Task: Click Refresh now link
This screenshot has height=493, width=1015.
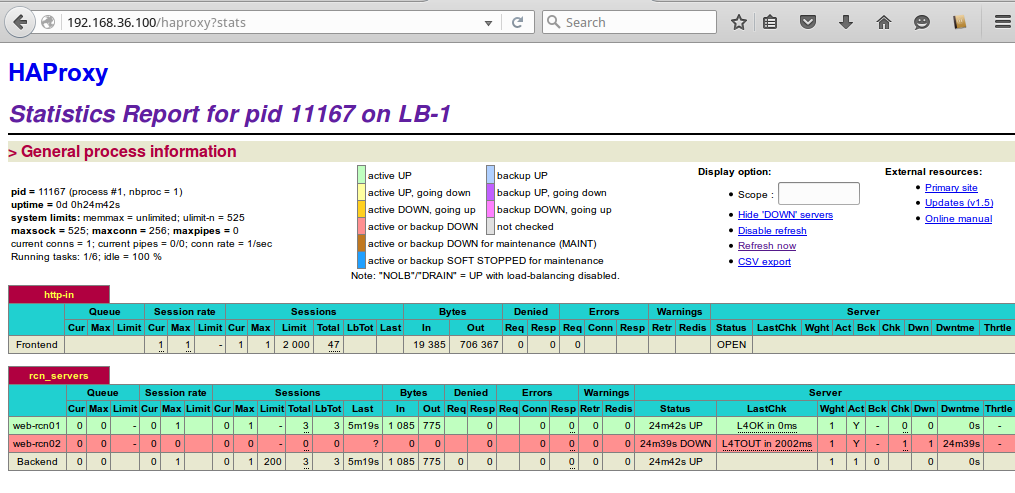Action: click(x=767, y=246)
